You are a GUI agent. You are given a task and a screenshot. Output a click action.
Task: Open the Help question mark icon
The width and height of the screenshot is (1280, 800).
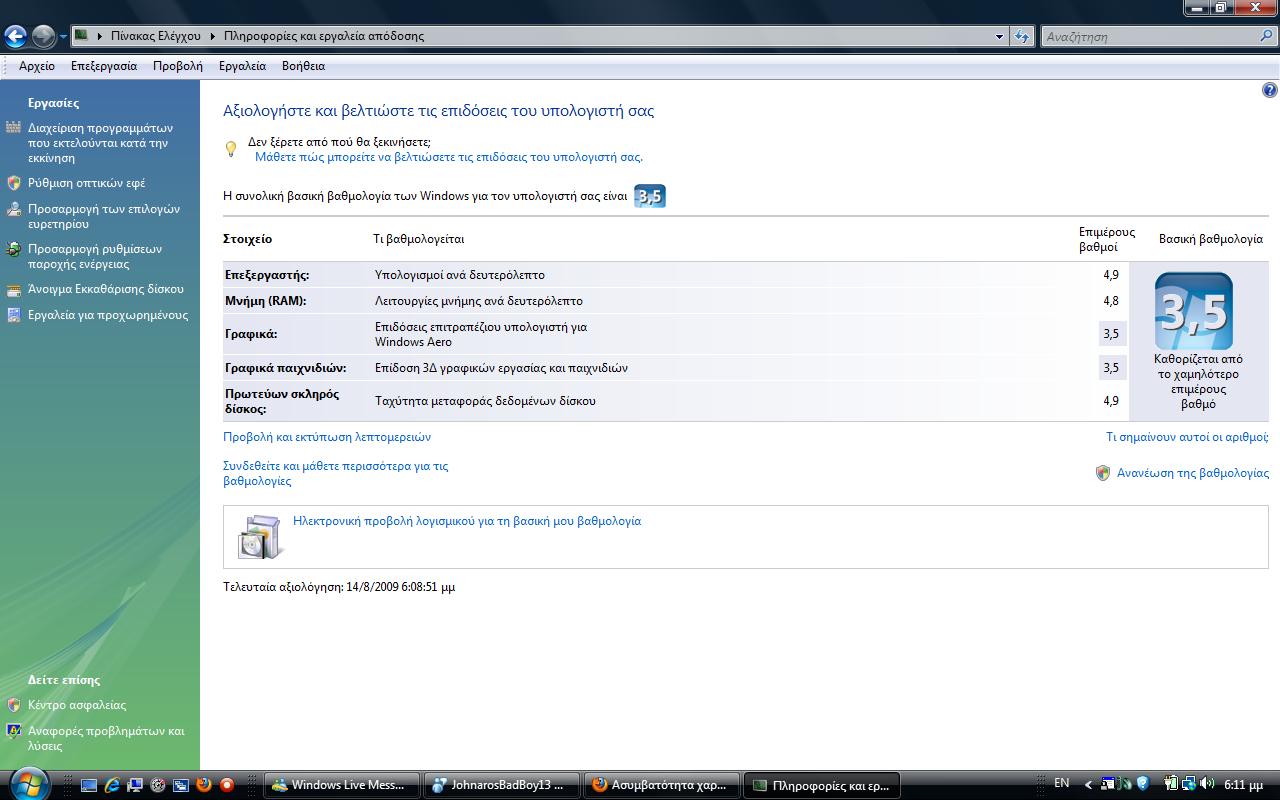click(1269, 90)
